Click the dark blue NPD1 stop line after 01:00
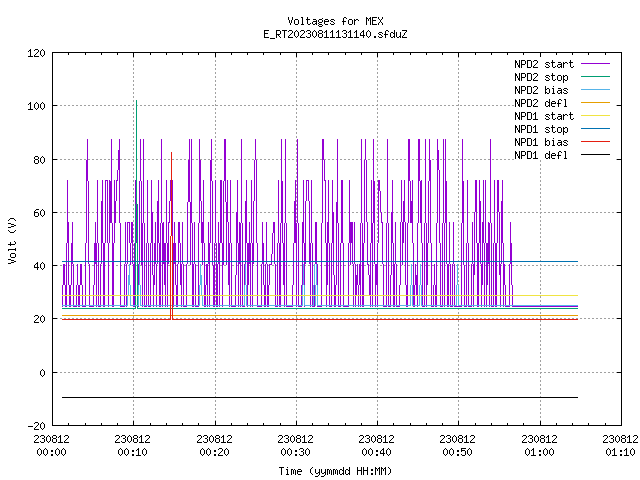640x480 pixels. pos(559,262)
